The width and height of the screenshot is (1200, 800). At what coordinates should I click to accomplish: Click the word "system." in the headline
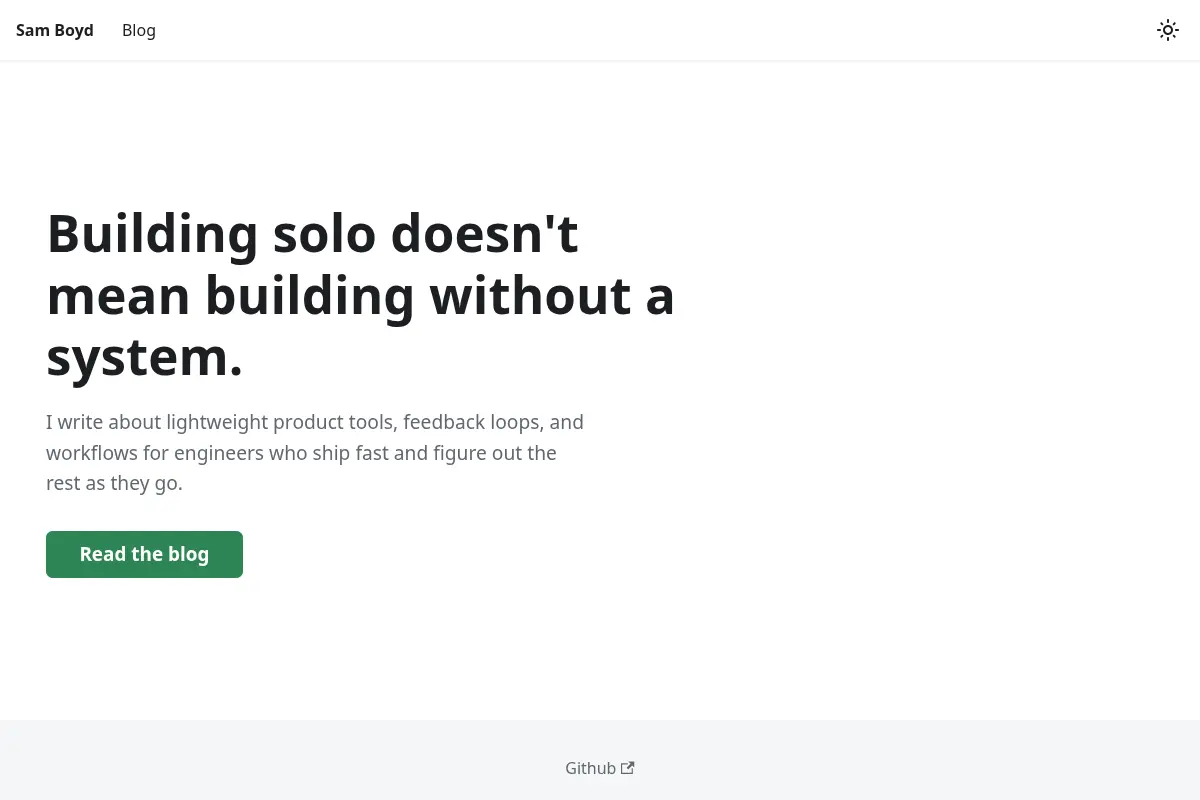145,358
